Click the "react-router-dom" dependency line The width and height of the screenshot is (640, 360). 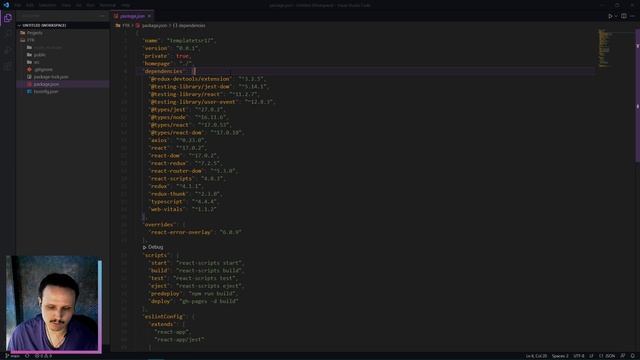(193, 171)
